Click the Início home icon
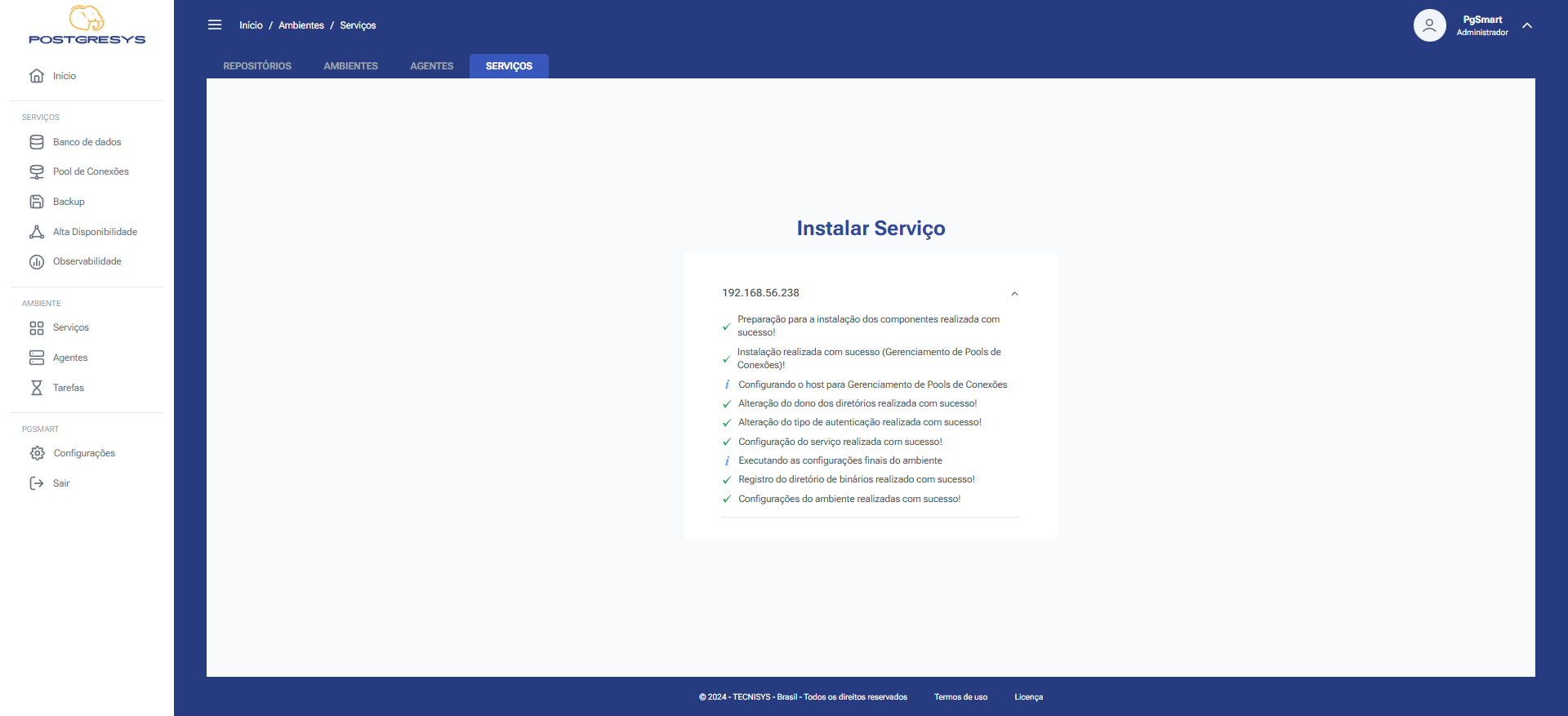The height and width of the screenshot is (716, 1568). [37, 76]
